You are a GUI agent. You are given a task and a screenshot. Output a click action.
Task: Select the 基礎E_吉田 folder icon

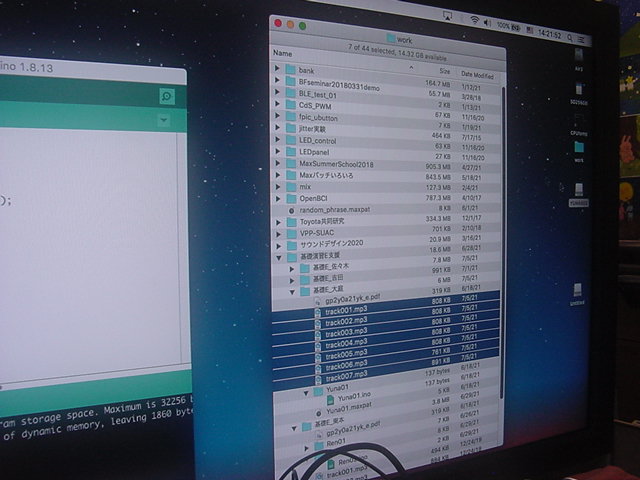305,280
